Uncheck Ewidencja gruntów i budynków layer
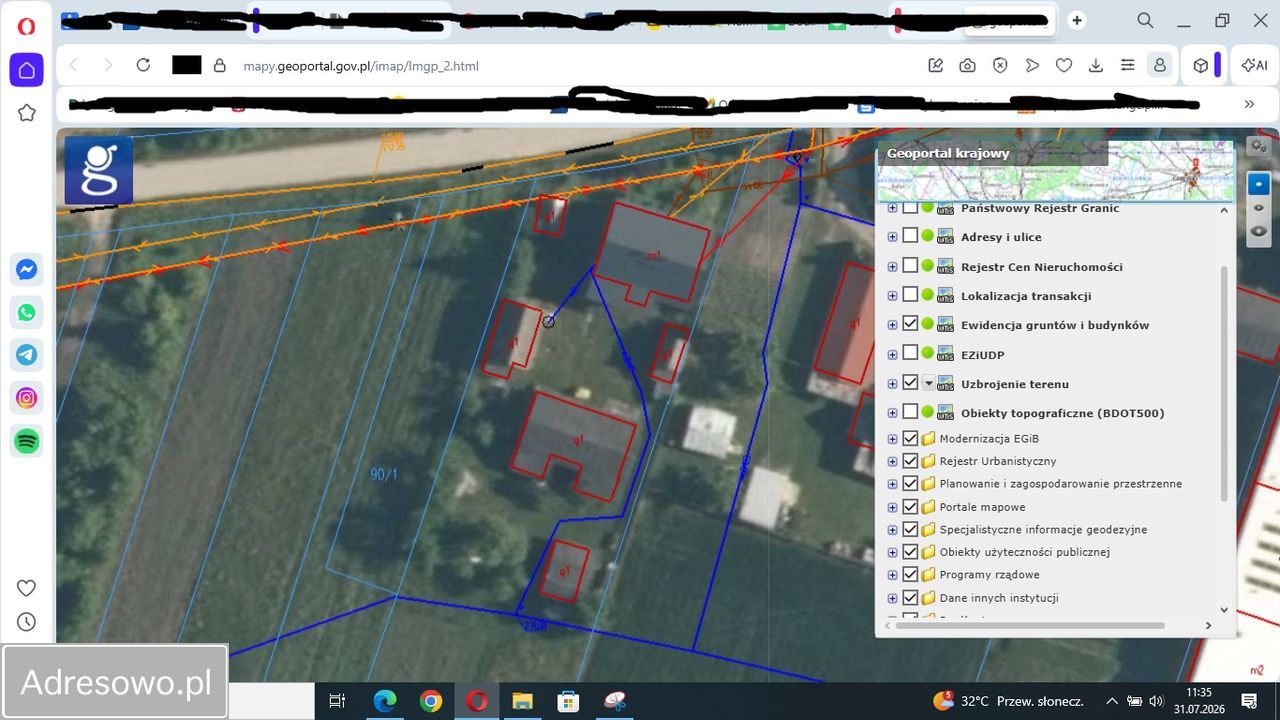 coord(910,324)
